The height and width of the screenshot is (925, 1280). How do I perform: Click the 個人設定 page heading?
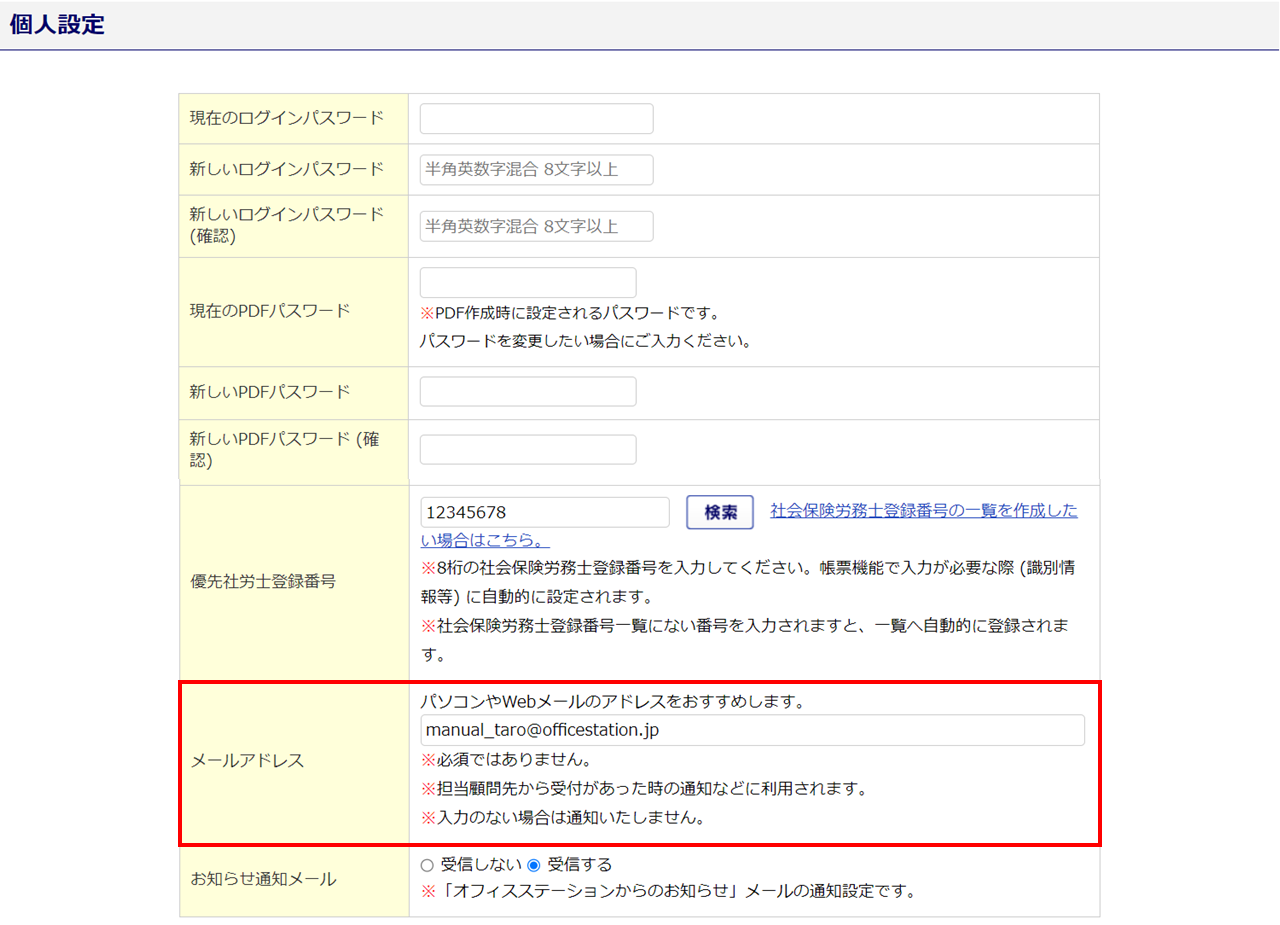point(57,26)
